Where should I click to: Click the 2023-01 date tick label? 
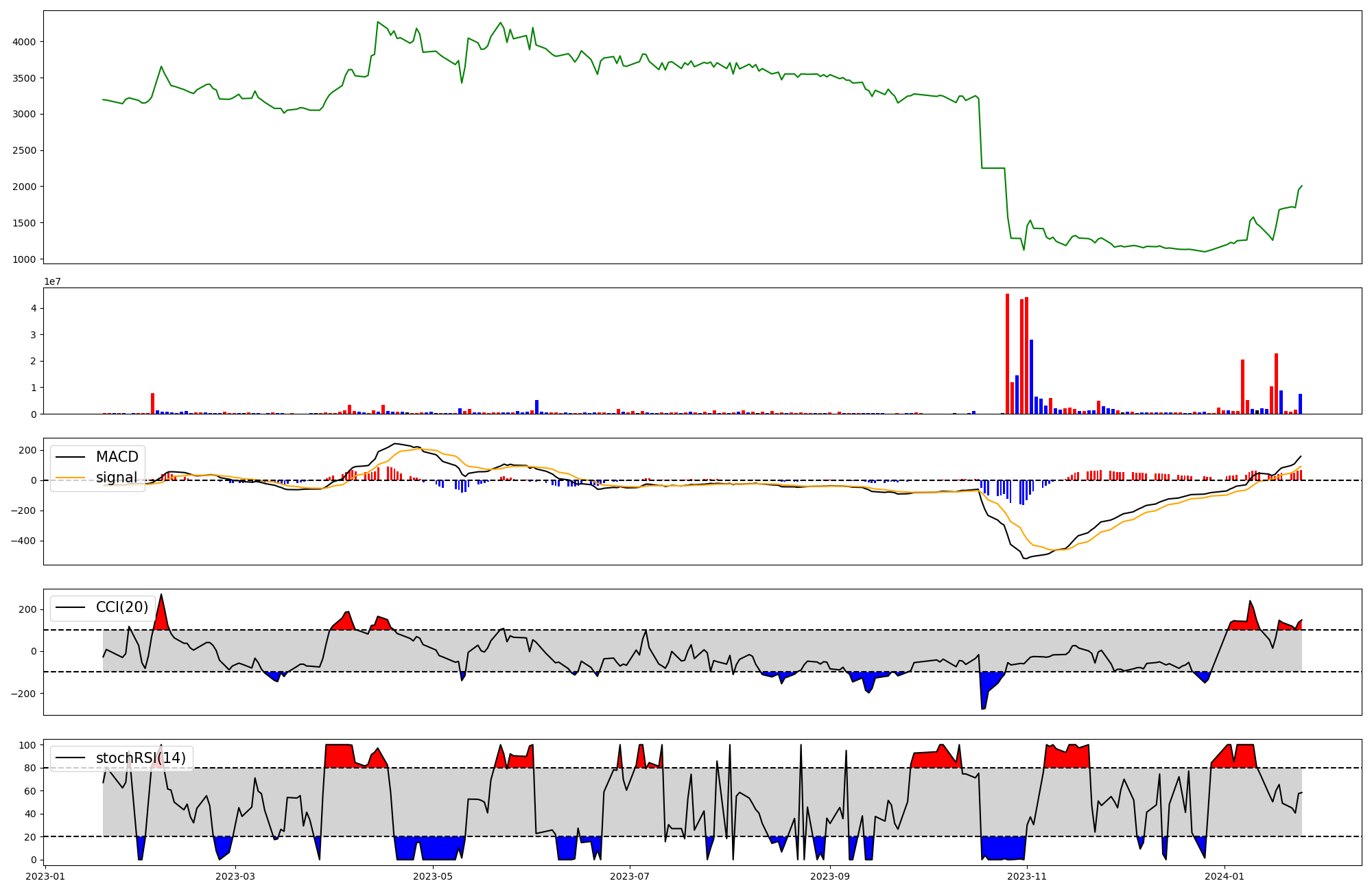click(45, 876)
